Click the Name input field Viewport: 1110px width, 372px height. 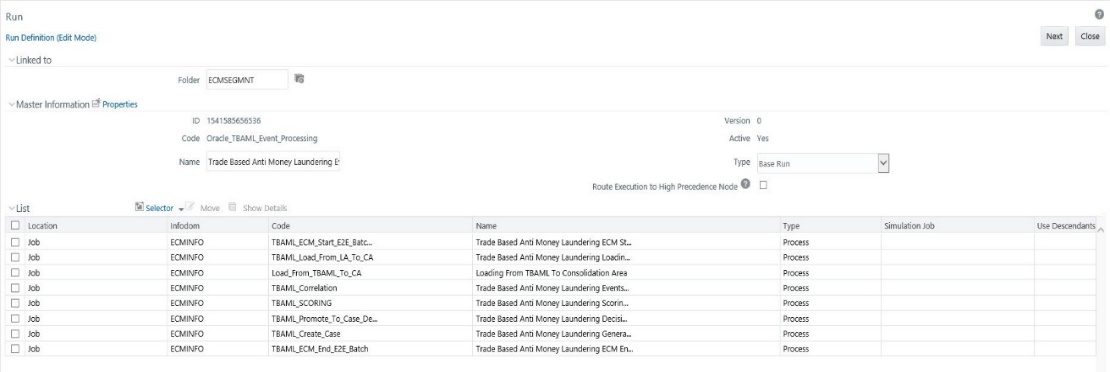(273, 162)
